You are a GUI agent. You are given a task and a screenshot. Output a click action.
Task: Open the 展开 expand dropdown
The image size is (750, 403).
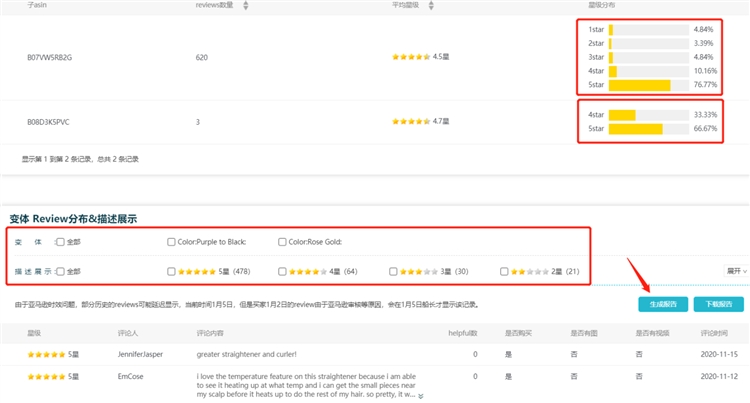[x=737, y=271]
